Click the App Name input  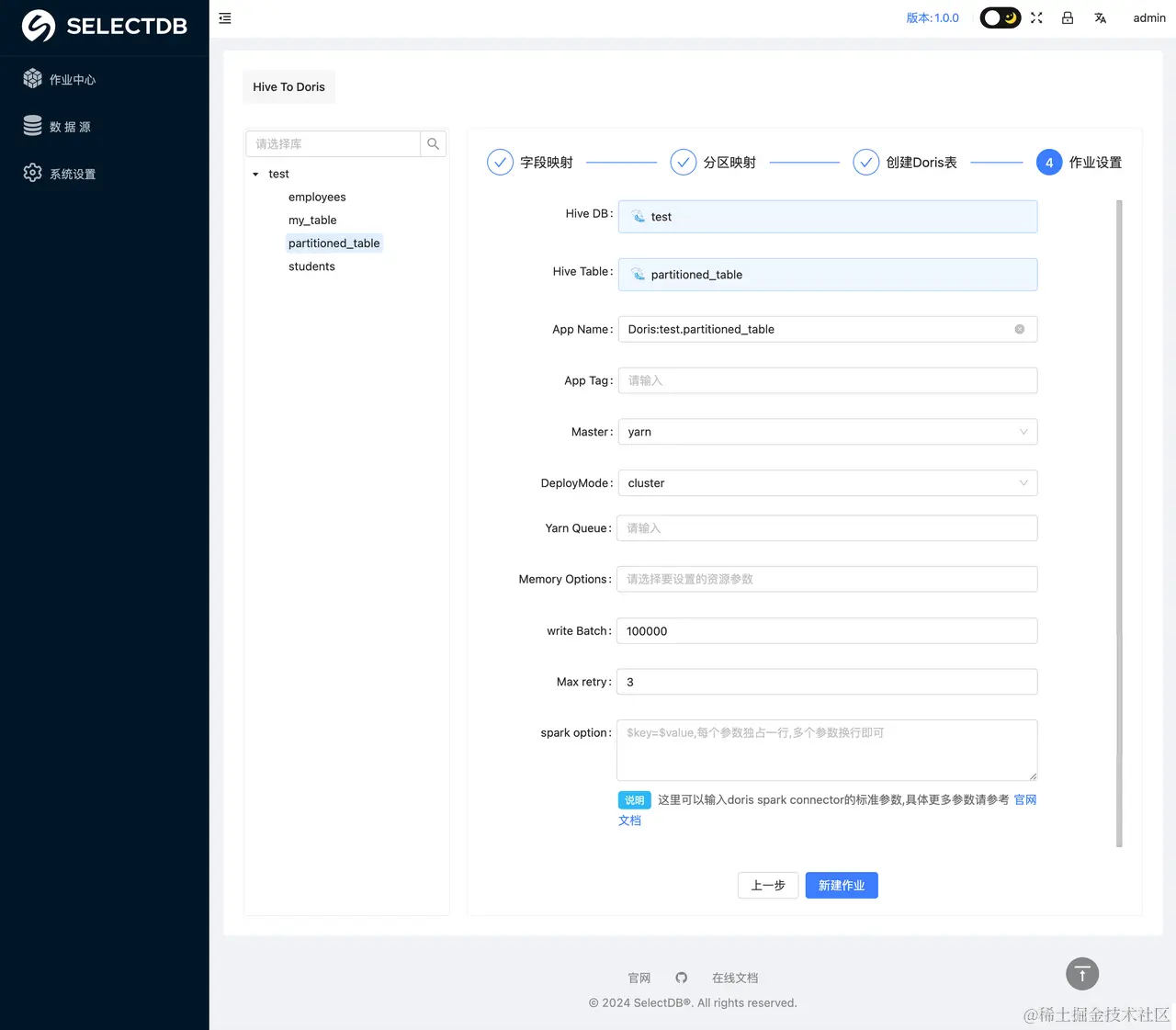pos(827,329)
